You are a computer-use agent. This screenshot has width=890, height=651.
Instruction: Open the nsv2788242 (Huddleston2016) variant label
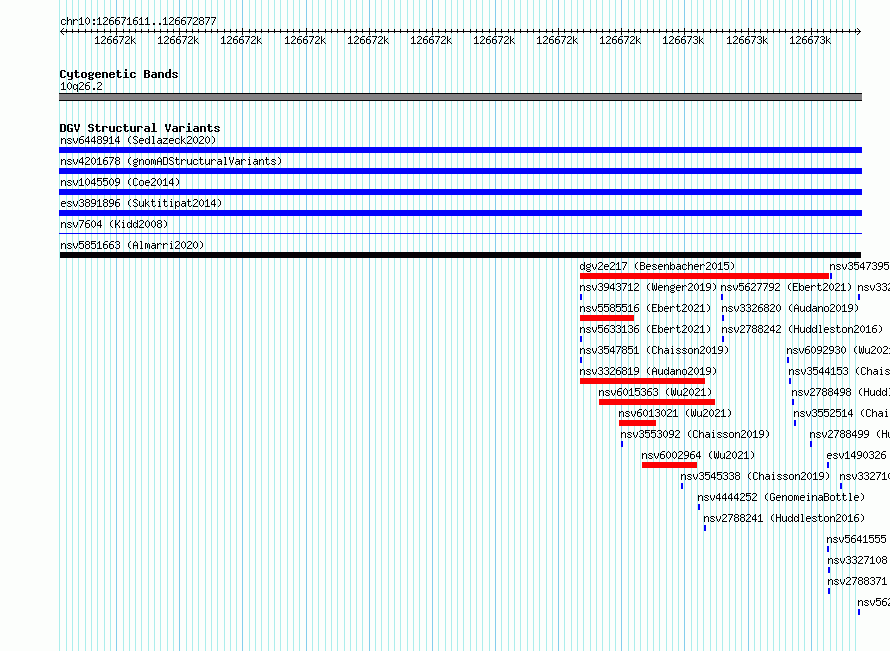point(802,329)
